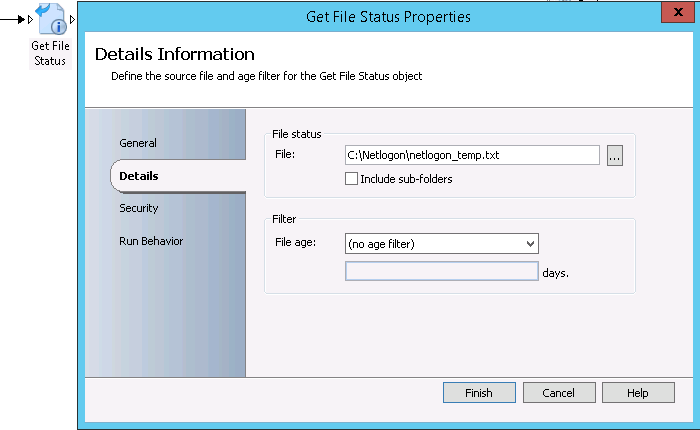Select the Get File Status activity label

(x=50, y=53)
